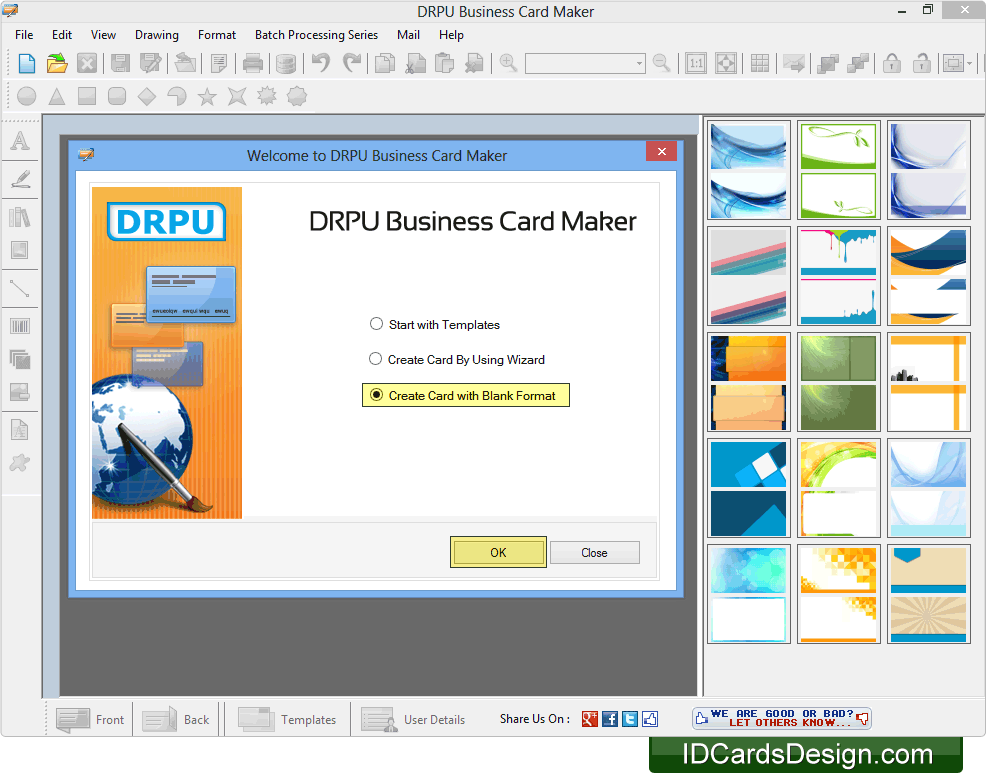
Task: Choose the green leaf template thumbnail
Action: (x=838, y=170)
